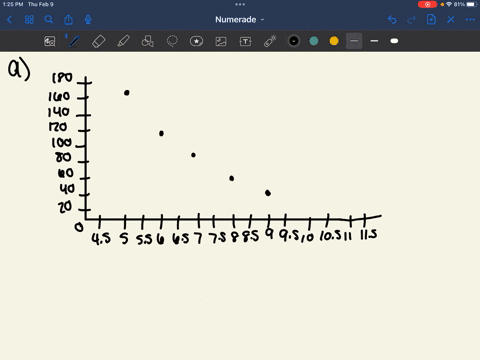The image size is (480, 360).
Task: Choose the yellow pen color
Action: tap(334, 41)
